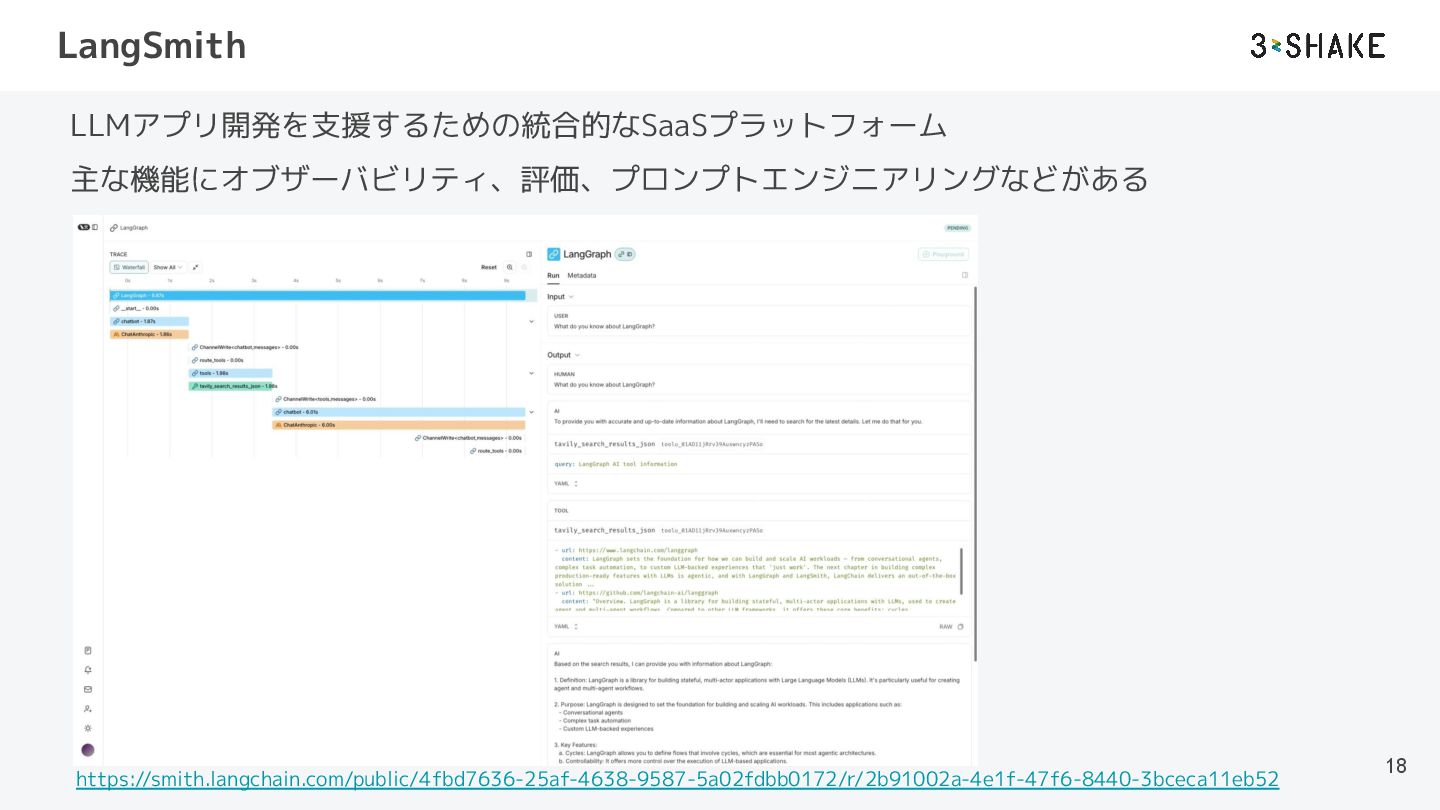Image resolution: width=1440 pixels, height=810 pixels.
Task: Click the query: LangGraph AI tool information text
Action: [x=616, y=464]
